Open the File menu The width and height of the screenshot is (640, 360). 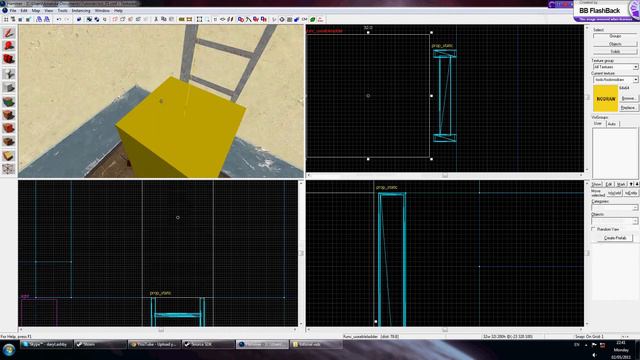(x=13, y=10)
